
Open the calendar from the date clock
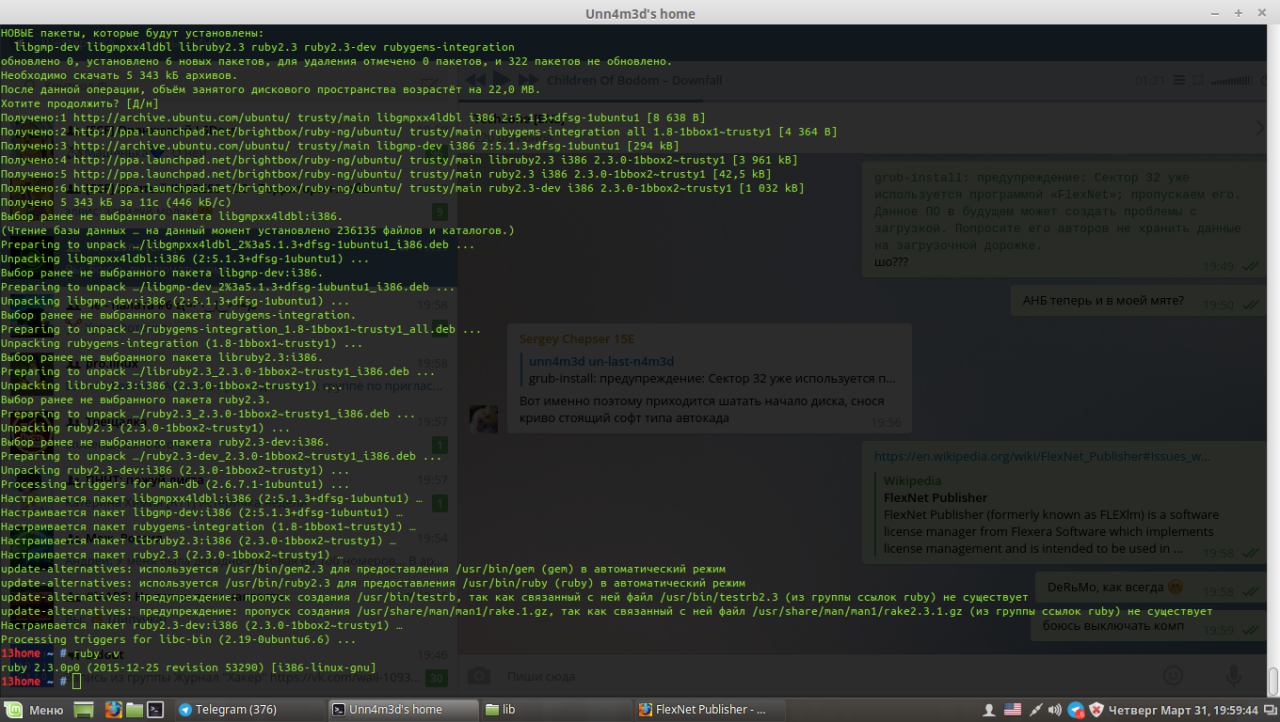(x=1182, y=710)
